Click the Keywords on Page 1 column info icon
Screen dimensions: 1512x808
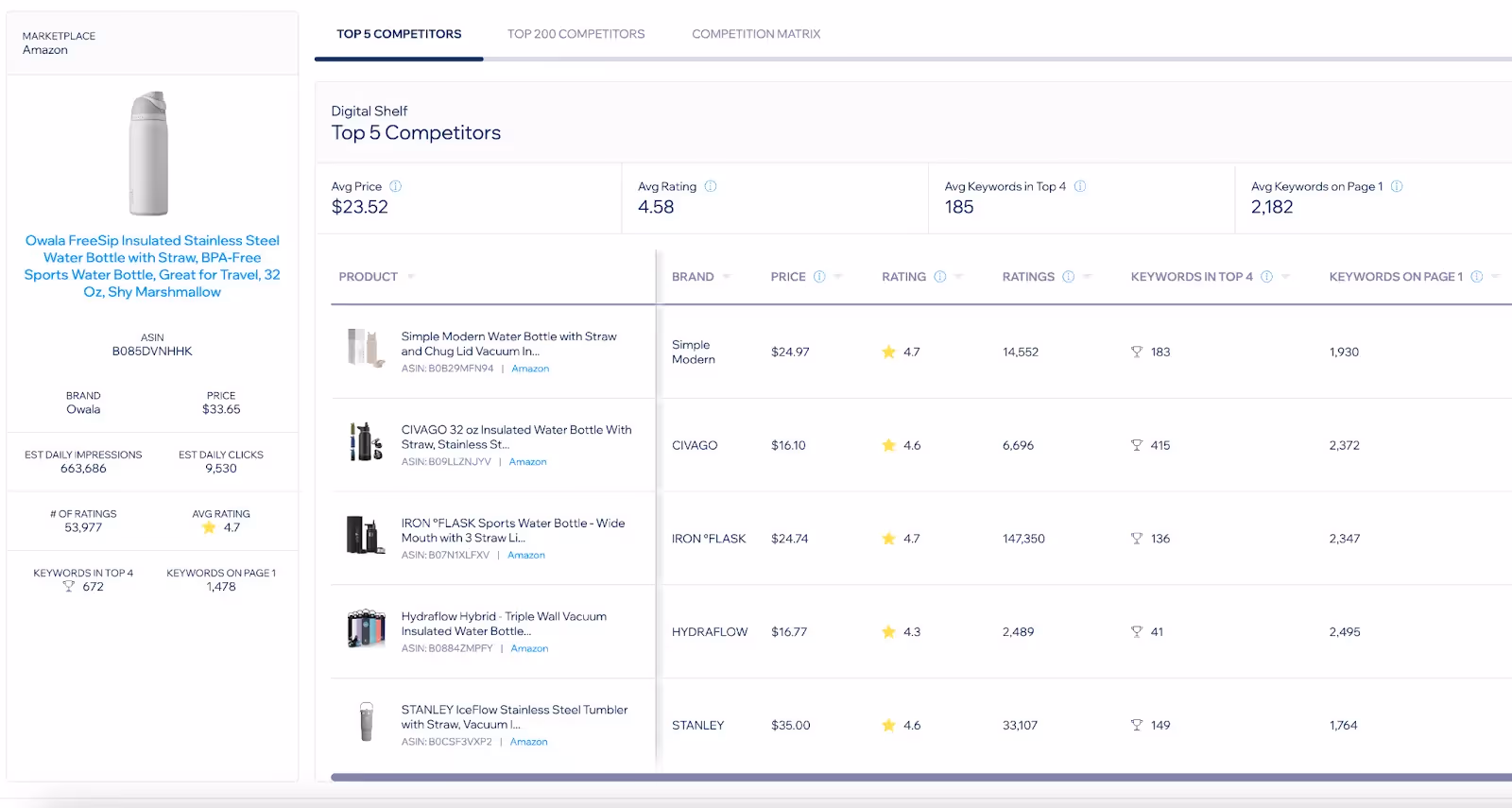(x=1477, y=277)
